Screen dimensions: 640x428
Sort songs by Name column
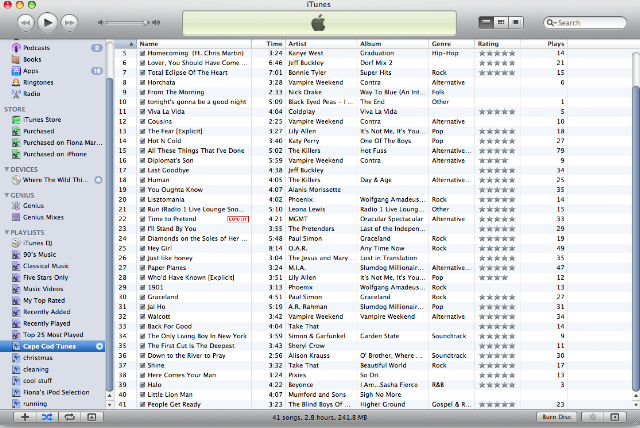pos(194,44)
